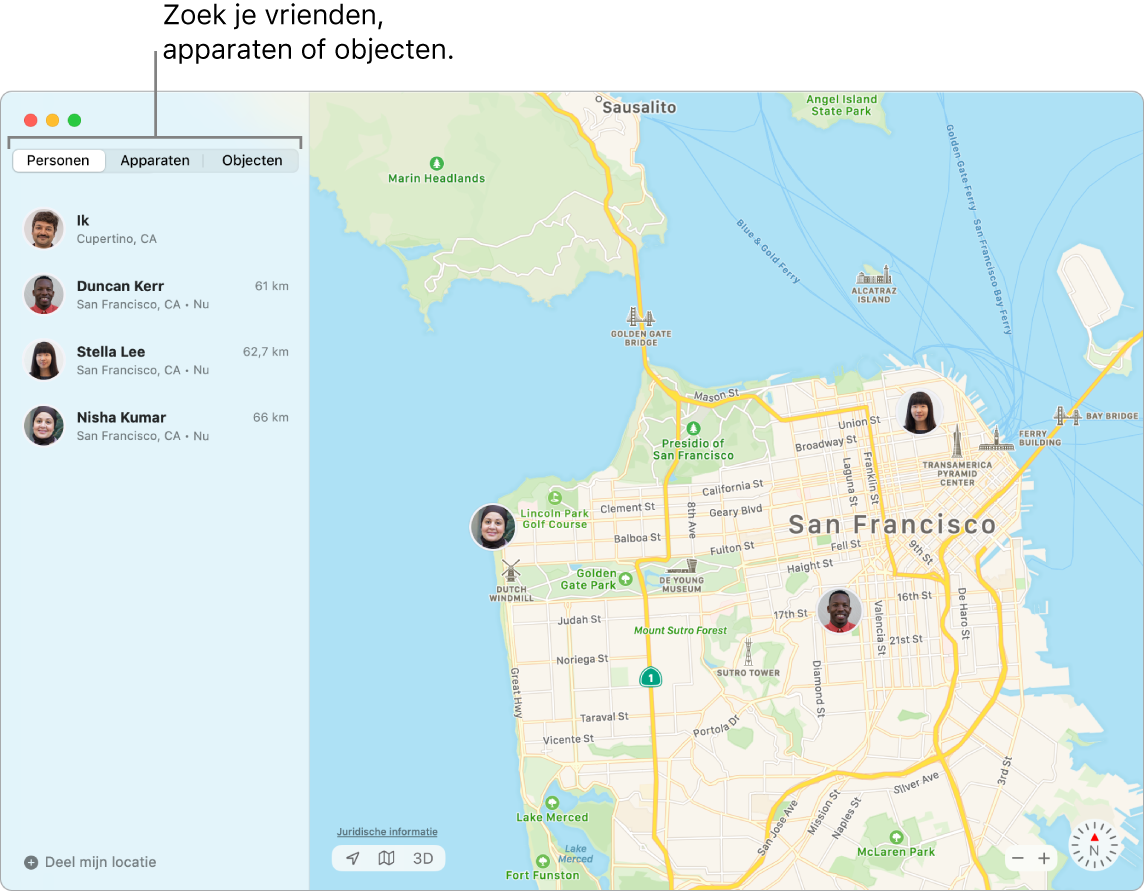
Task: Select the current location arrow icon
Action: point(352,858)
